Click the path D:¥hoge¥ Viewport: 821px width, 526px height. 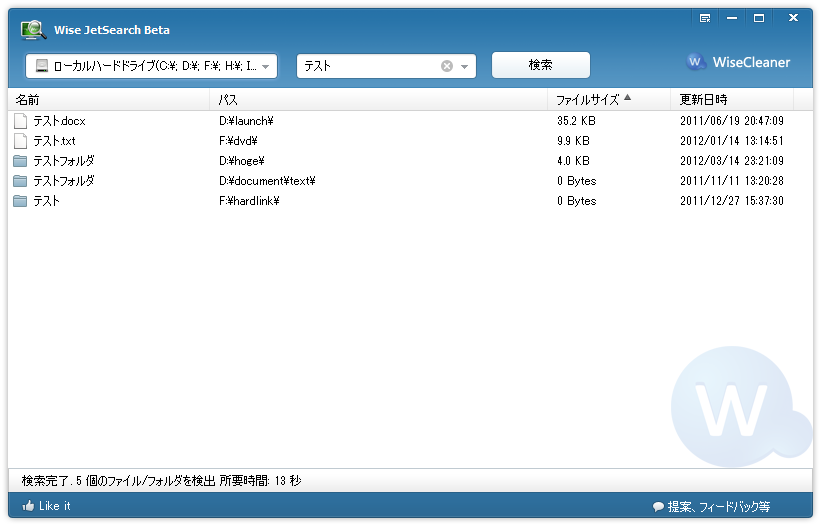click(242, 161)
